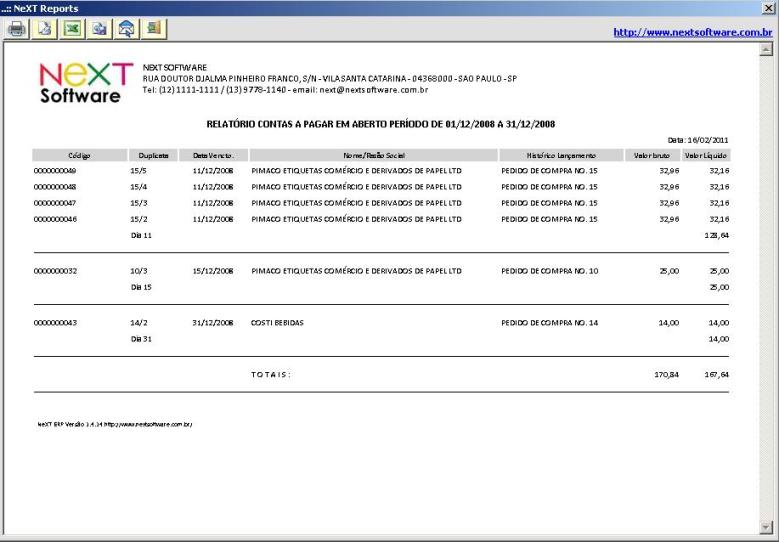Click duplicata 14/2 cell
Image resolution: width=779 pixels, height=542 pixels.
[139, 323]
